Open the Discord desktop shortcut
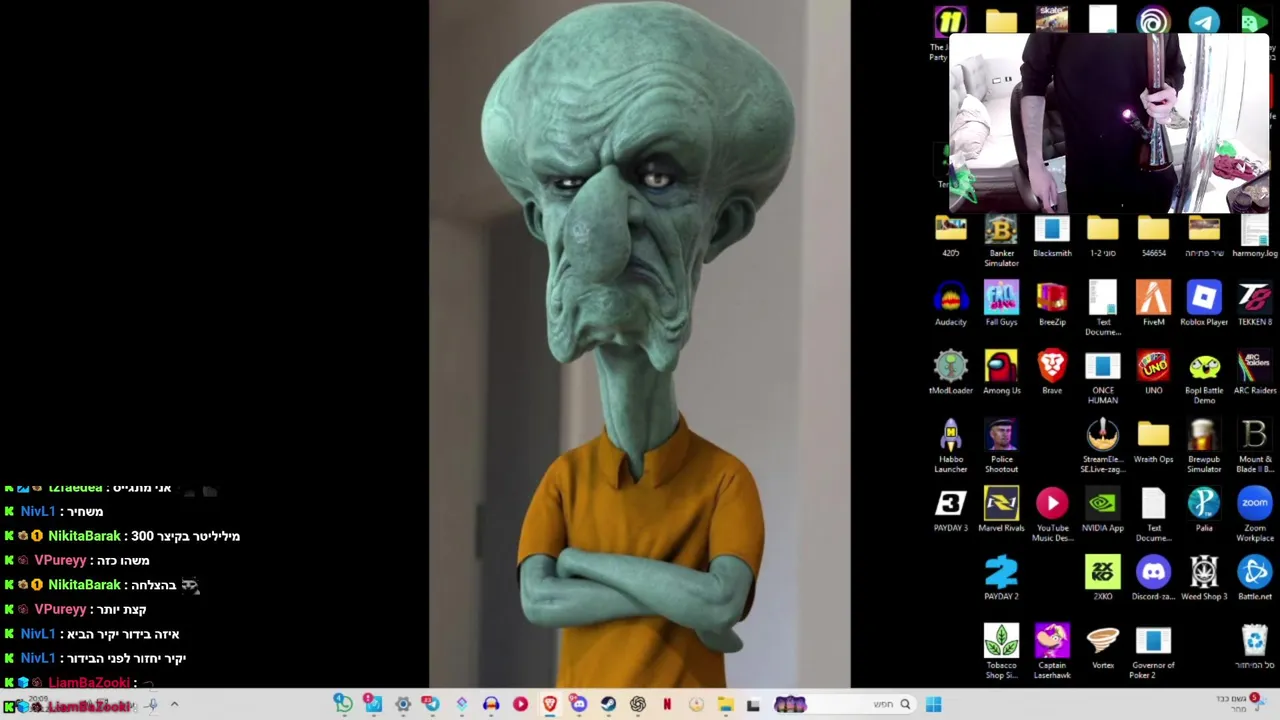This screenshot has width=1280, height=720. click(1153, 578)
